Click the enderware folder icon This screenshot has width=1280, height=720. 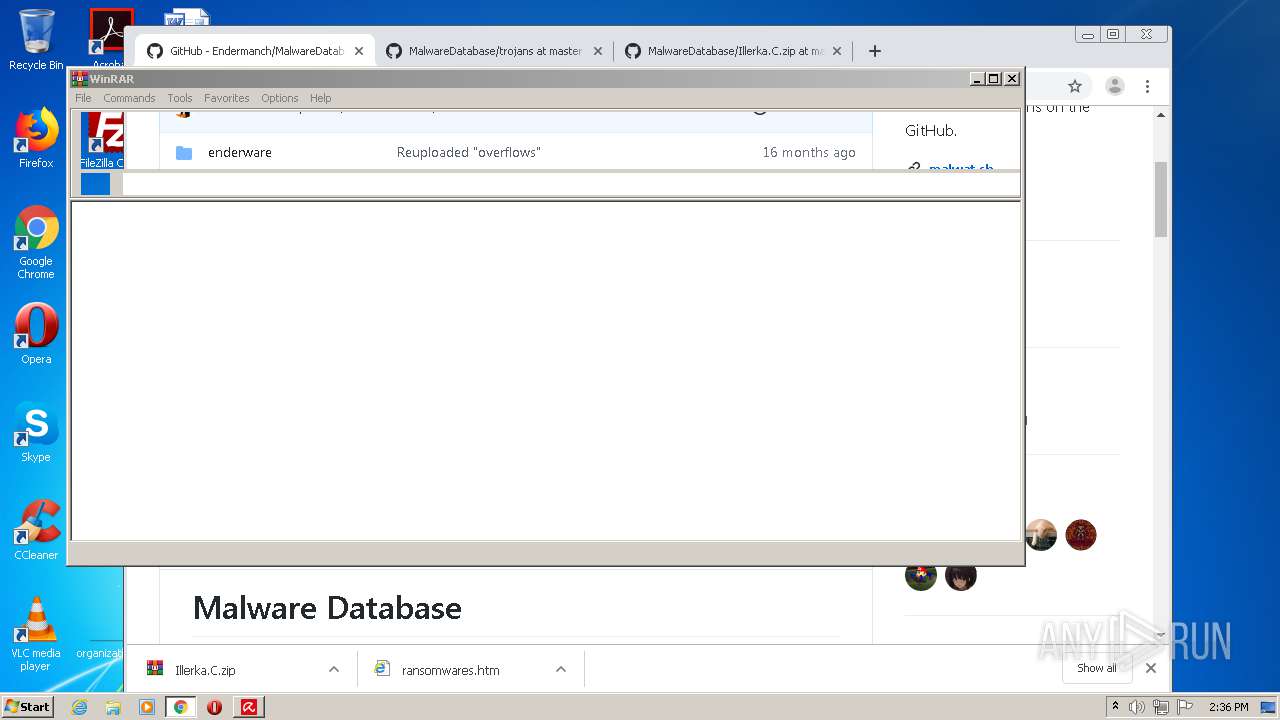[184, 152]
